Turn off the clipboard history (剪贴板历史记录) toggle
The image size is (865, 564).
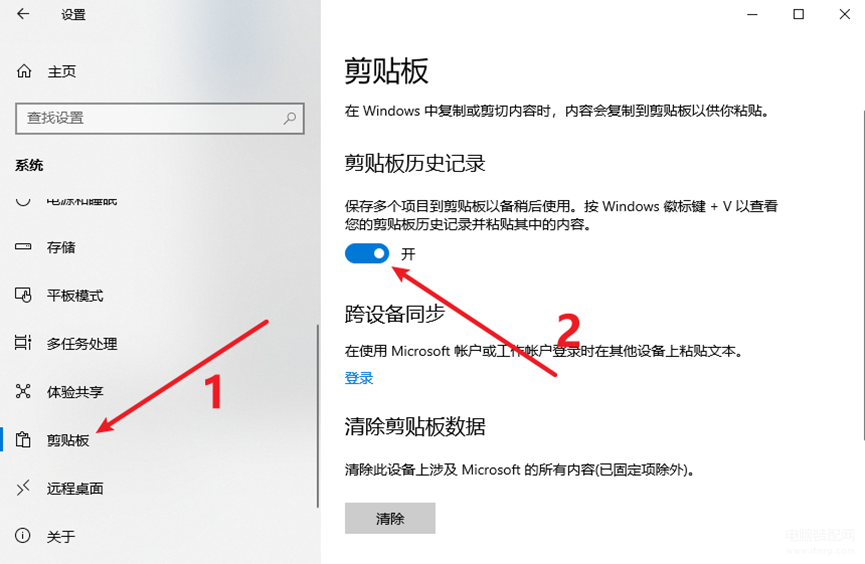pos(367,253)
